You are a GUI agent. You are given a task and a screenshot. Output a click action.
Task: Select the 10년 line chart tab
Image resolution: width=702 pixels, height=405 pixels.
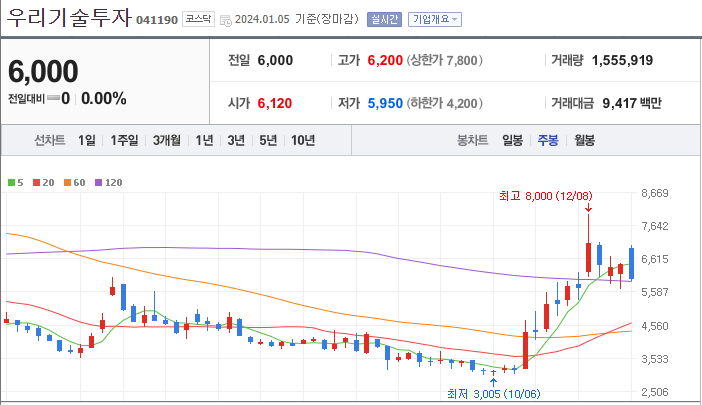point(303,140)
